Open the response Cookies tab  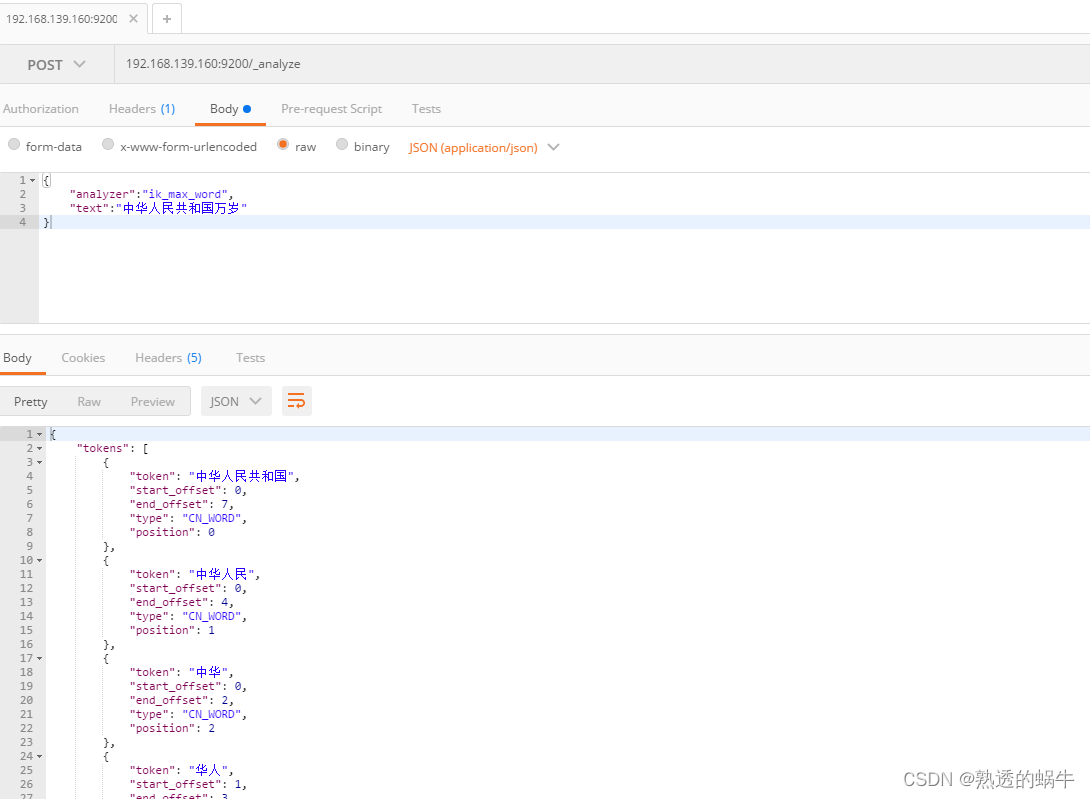pyautogui.click(x=83, y=357)
